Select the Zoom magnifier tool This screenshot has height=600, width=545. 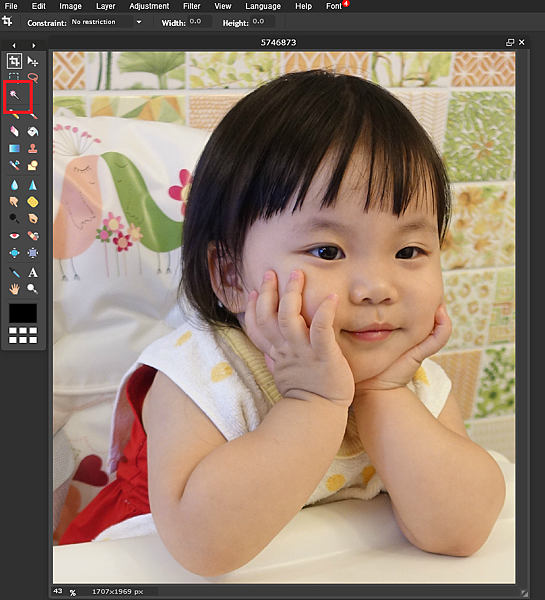tap(33, 289)
